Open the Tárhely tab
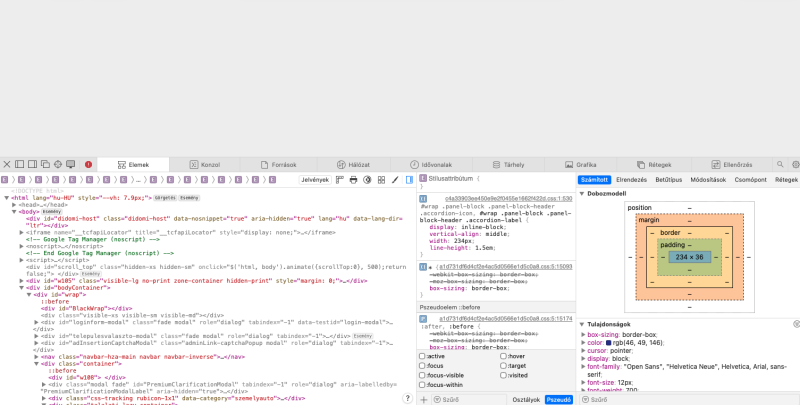This screenshot has height=405, width=800. (508, 165)
